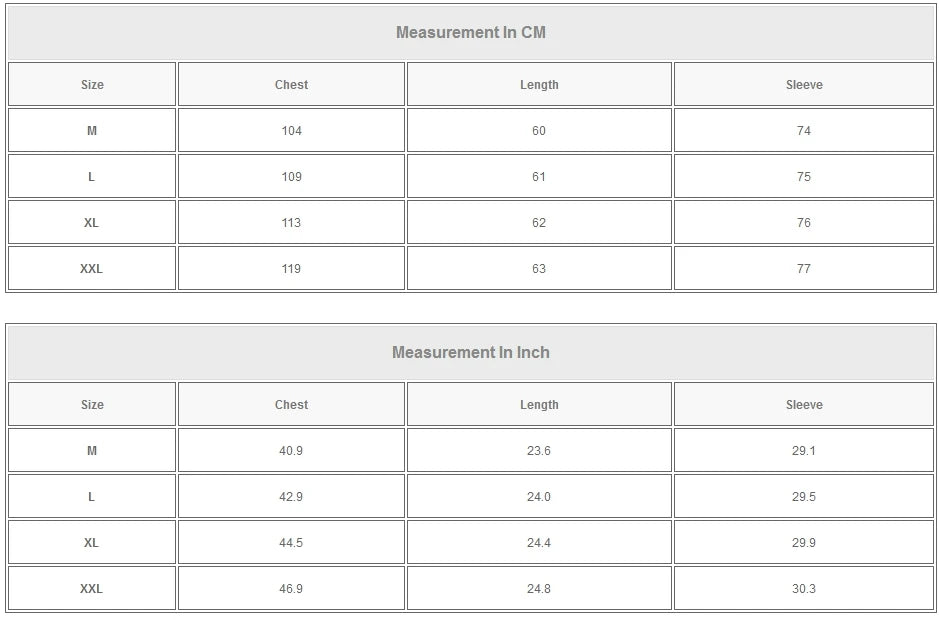Image resolution: width=939 pixels, height=620 pixels.
Task: Click the Size header in the Inch table
Action: [x=92, y=405]
